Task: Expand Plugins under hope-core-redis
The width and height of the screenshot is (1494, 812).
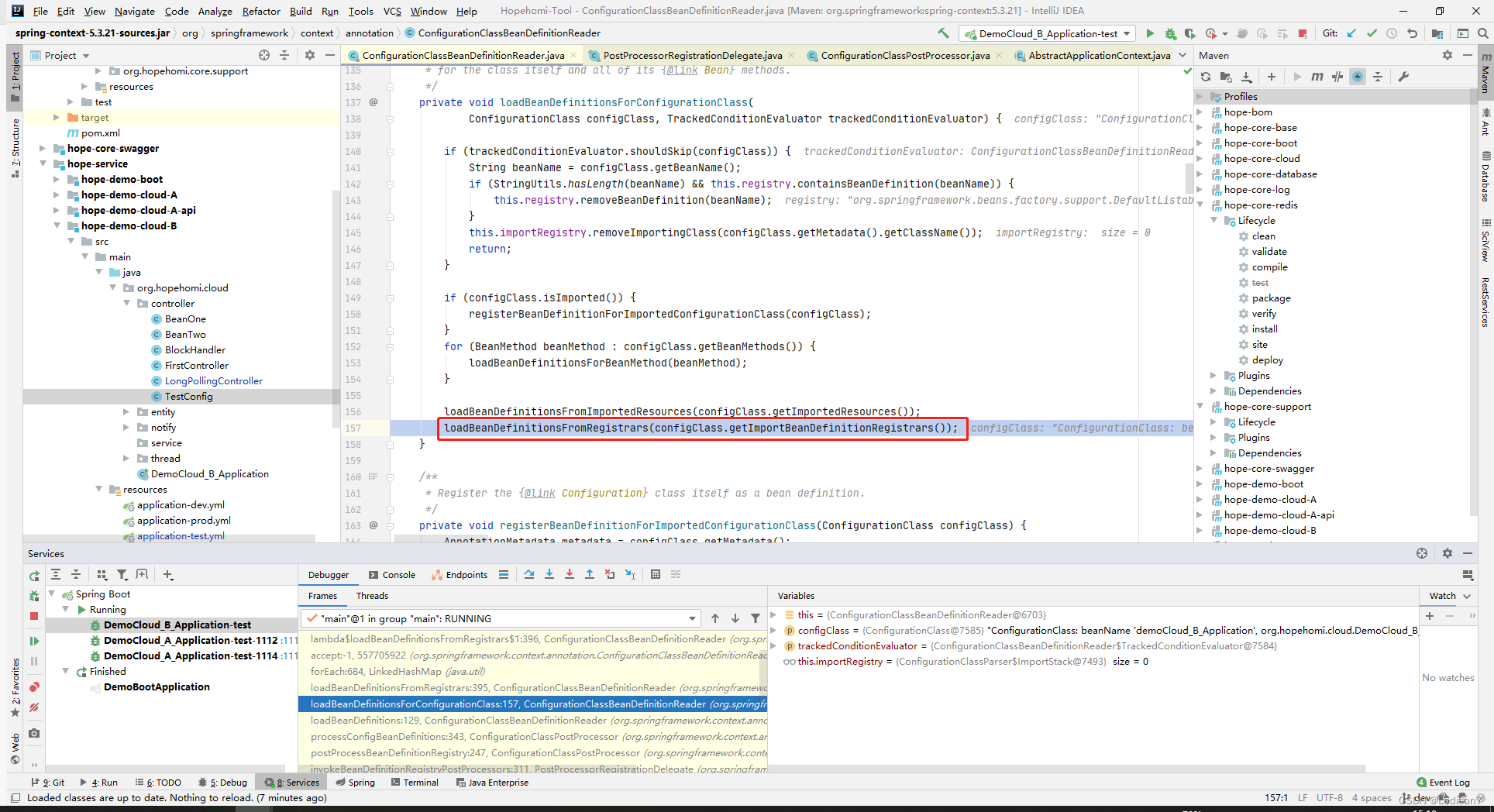Action: coord(1214,375)
